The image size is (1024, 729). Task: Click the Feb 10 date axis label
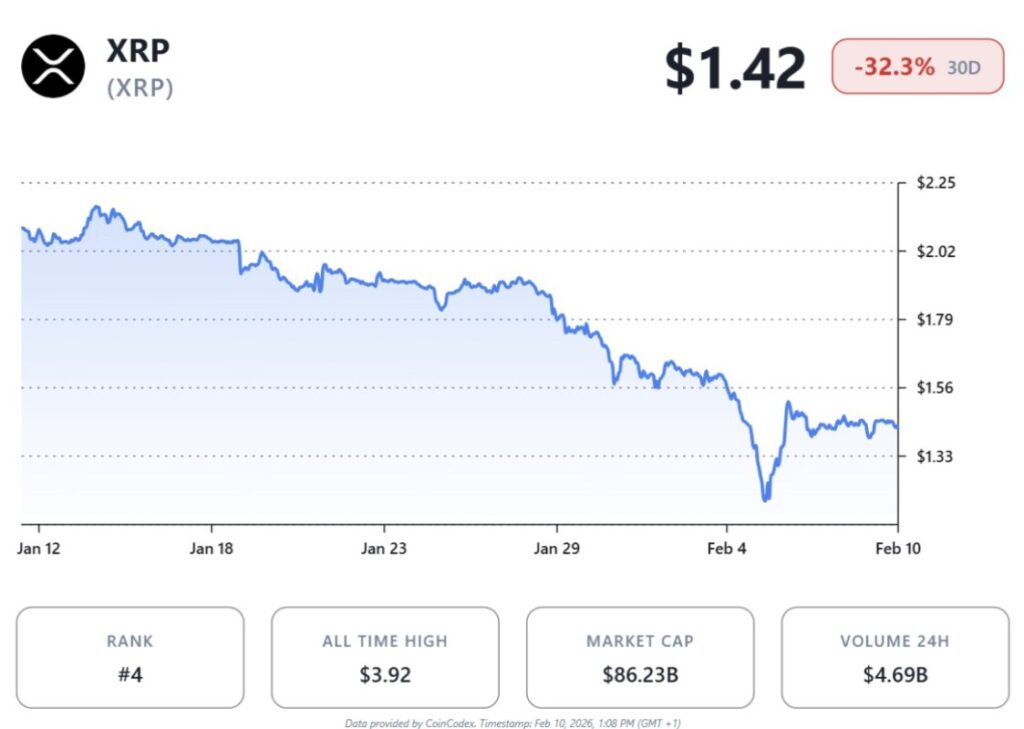point(897,548)
